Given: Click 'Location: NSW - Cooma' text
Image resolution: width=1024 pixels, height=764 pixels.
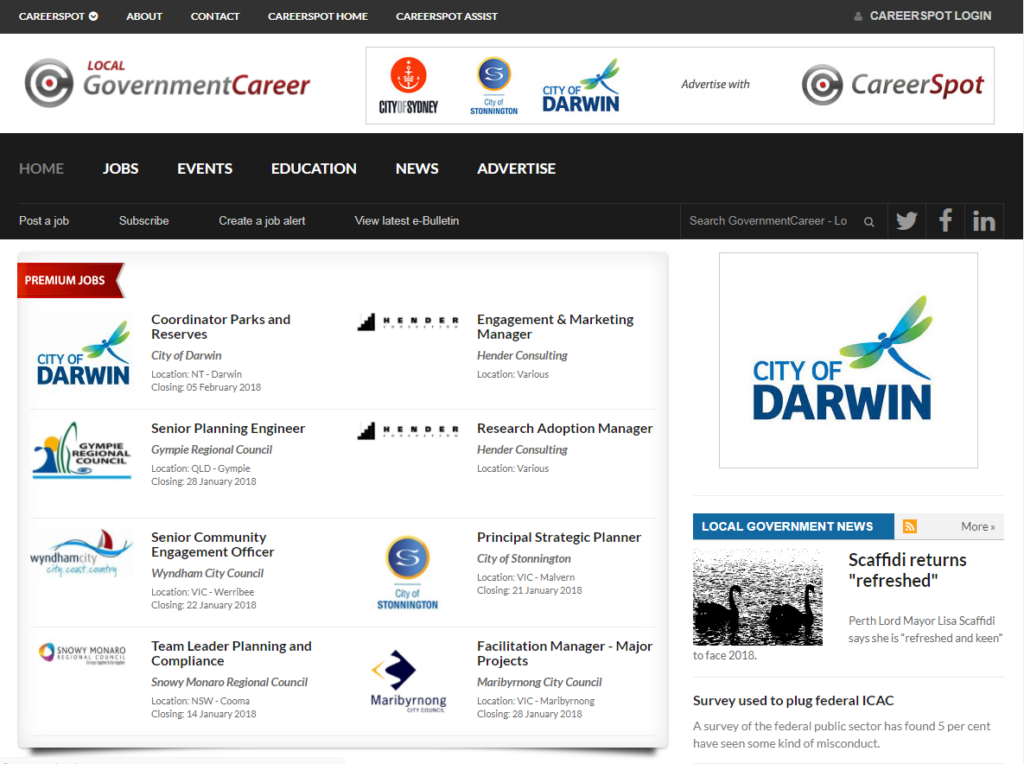Looking at the screenshot, I should 200,701.
